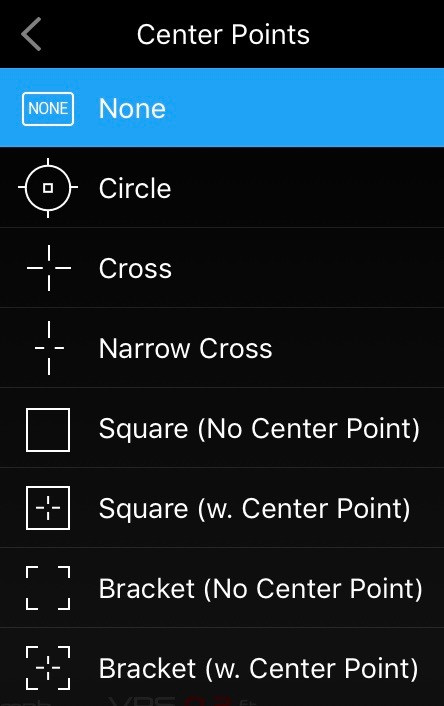Click the square with center point icon
The height and width of the screenshot is (706, 444).
[48, 508]
